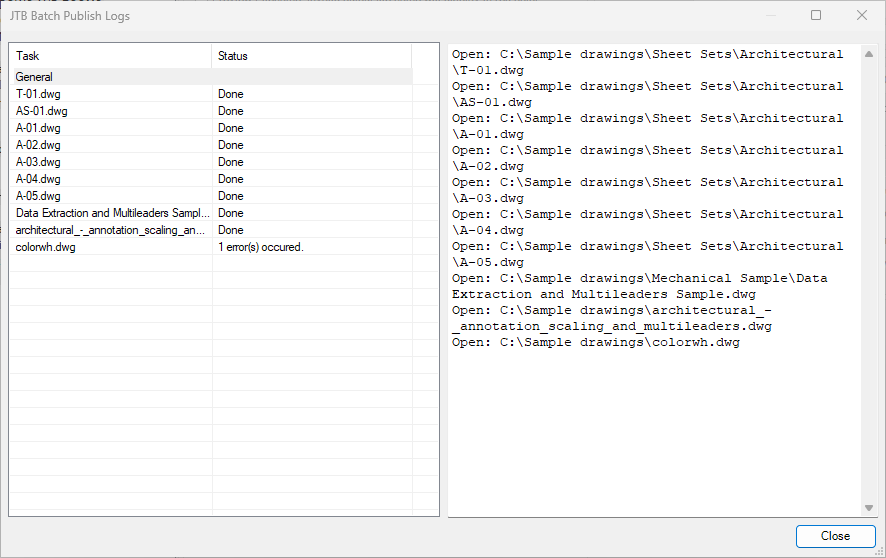Sort by the Task column header

coord(110,56)
